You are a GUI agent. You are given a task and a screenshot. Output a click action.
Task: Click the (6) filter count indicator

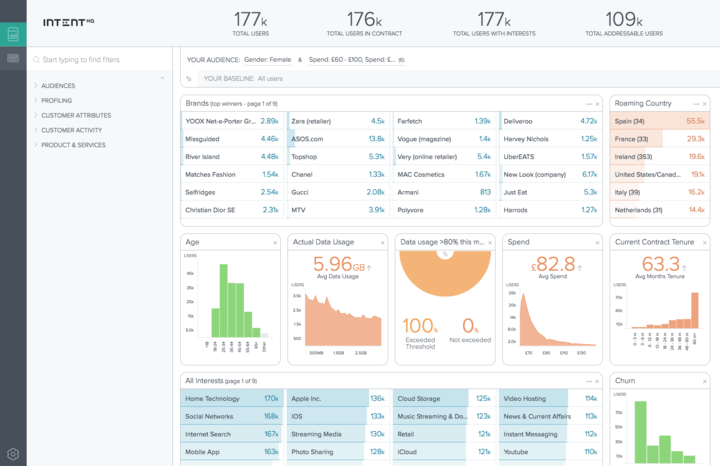pos(402,60)
